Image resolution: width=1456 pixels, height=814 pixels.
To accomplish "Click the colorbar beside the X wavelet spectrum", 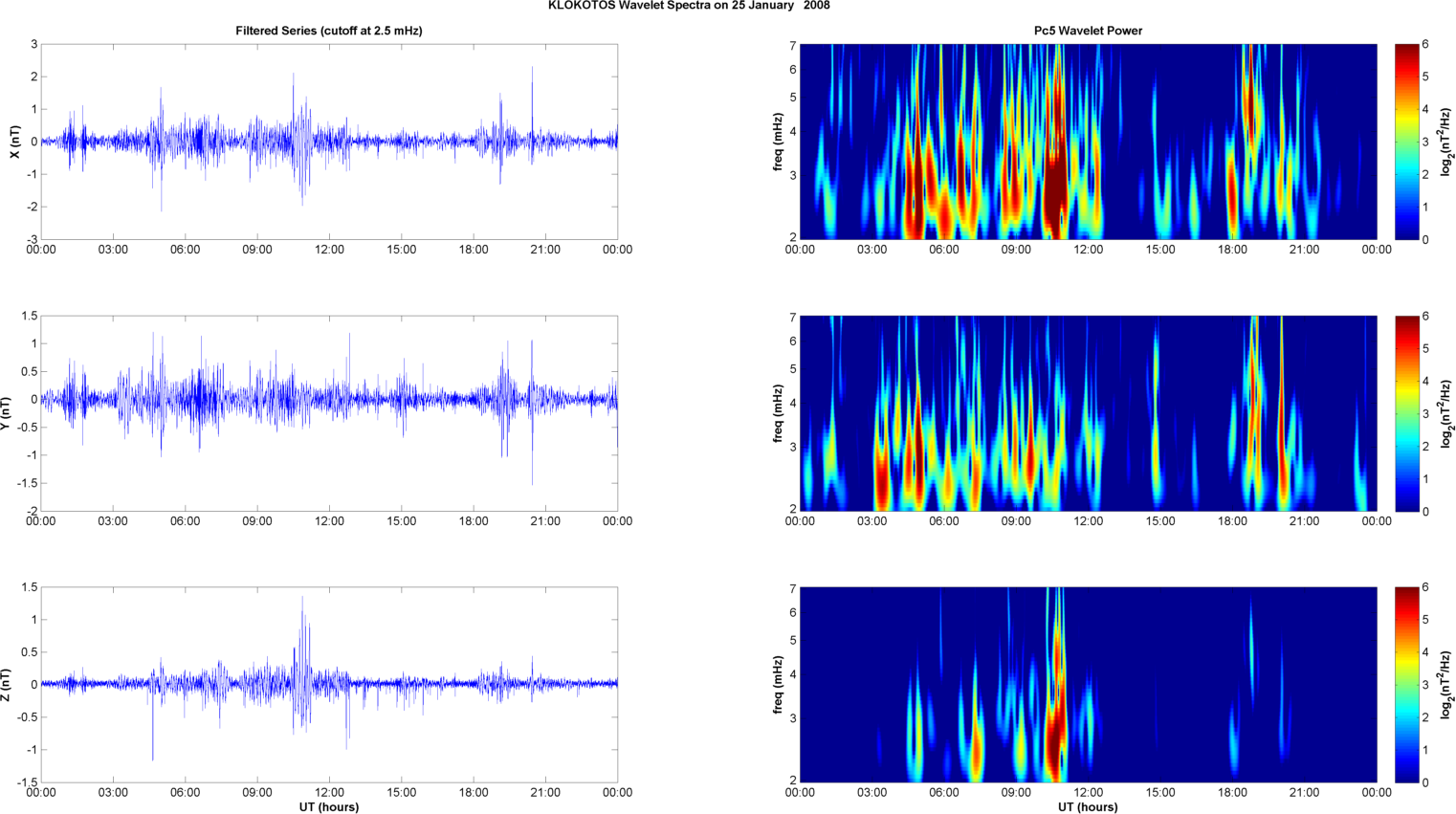I will [1406, 142].
